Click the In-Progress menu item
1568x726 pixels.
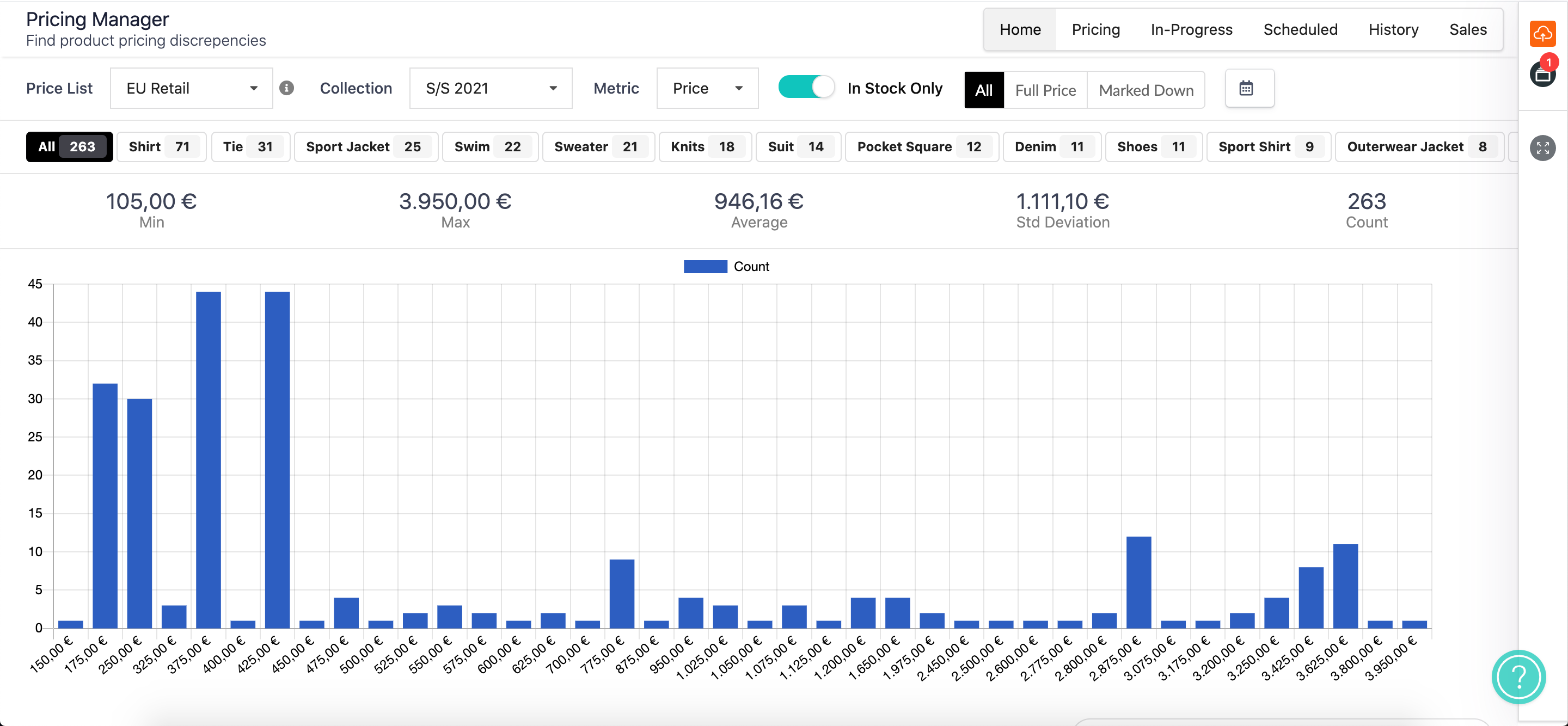tap(1191, 29)
